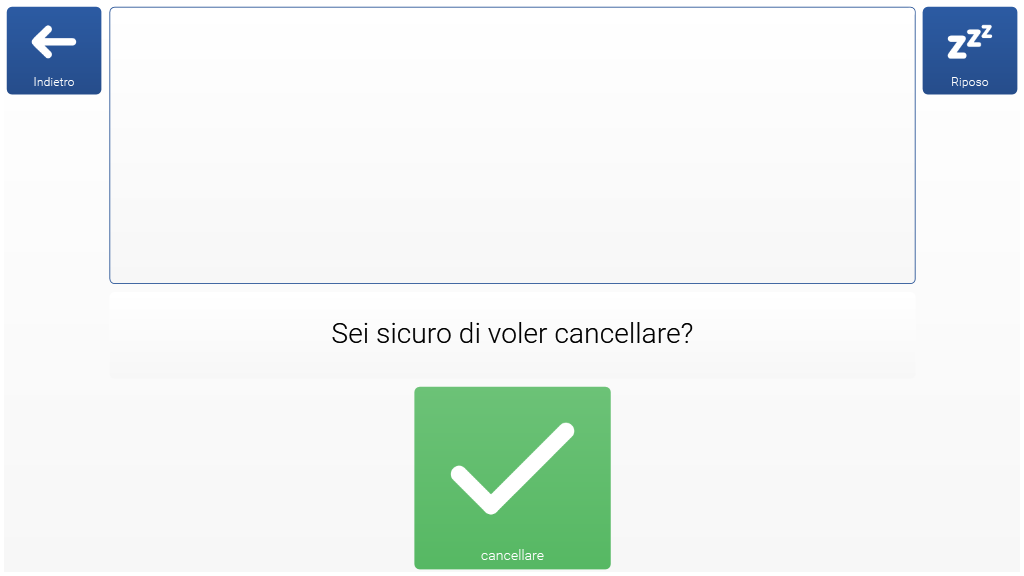Click the arrowhead tip of the back arrow
This screenshot has width=1024, height=576.
click(x=36, y=42)
